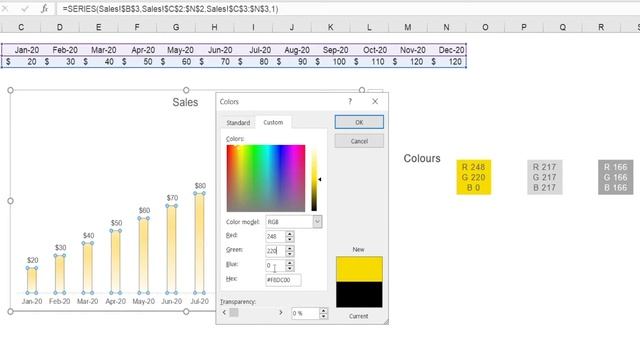The width and height of the screenshot is (640, 360).
Task: Click the Dec-20 header cell
Action: point(447,50)
